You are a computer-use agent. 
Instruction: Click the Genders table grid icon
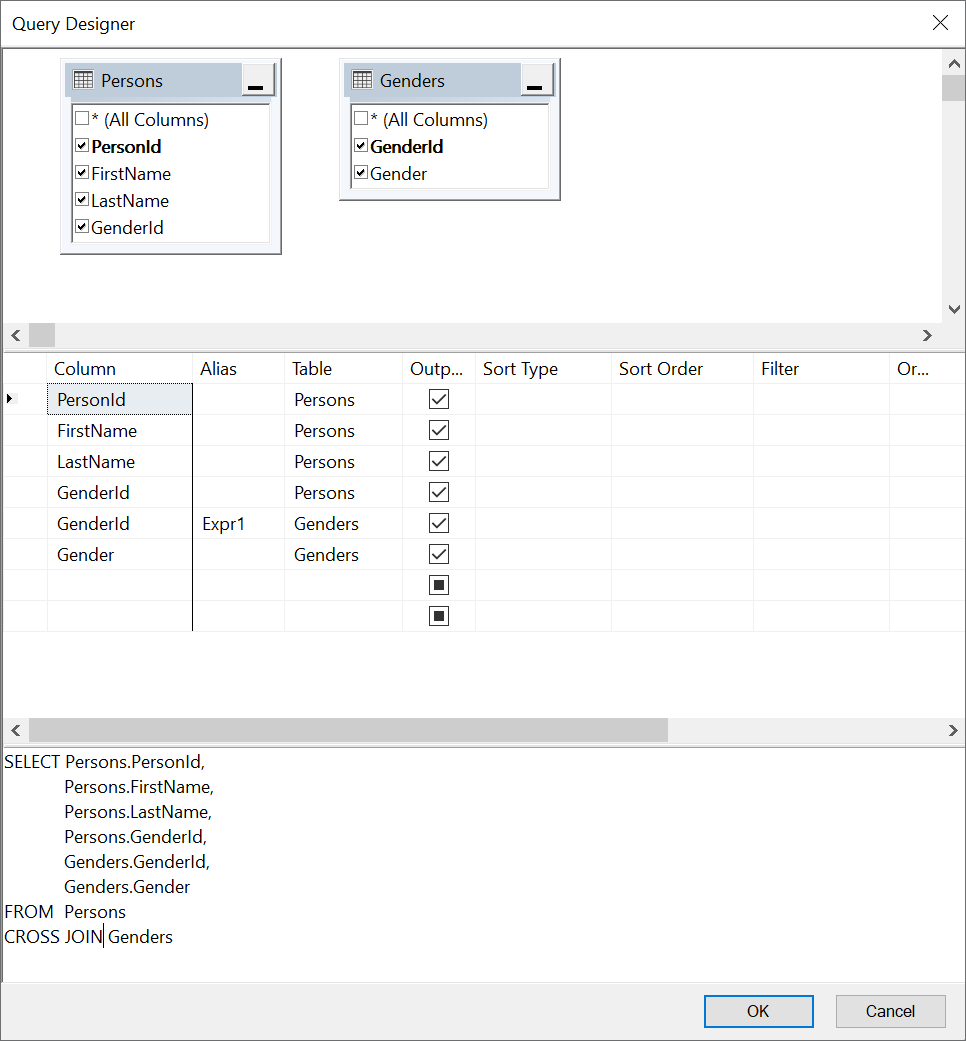coord(362,80)
